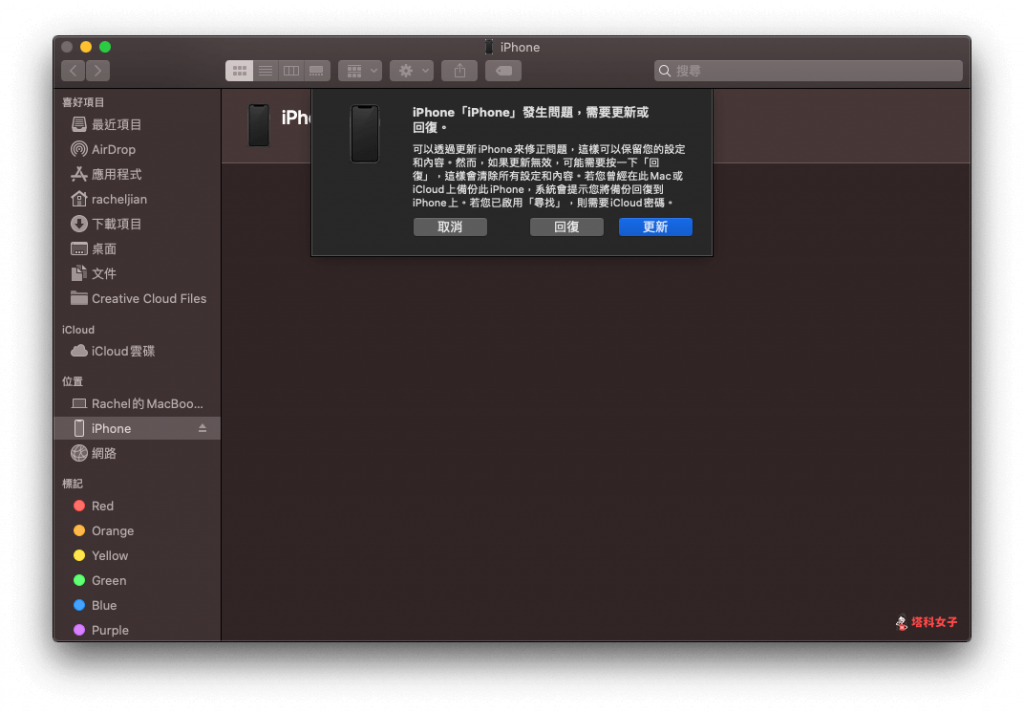
Task: Switch to column view in toolbar
Action: pos(291,71)
